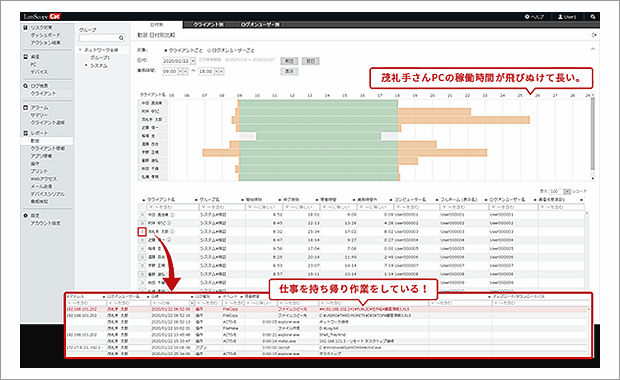Click the longest orange overtime bar in the chart
This screenshot has height=380, width=620.
[463, 120]
